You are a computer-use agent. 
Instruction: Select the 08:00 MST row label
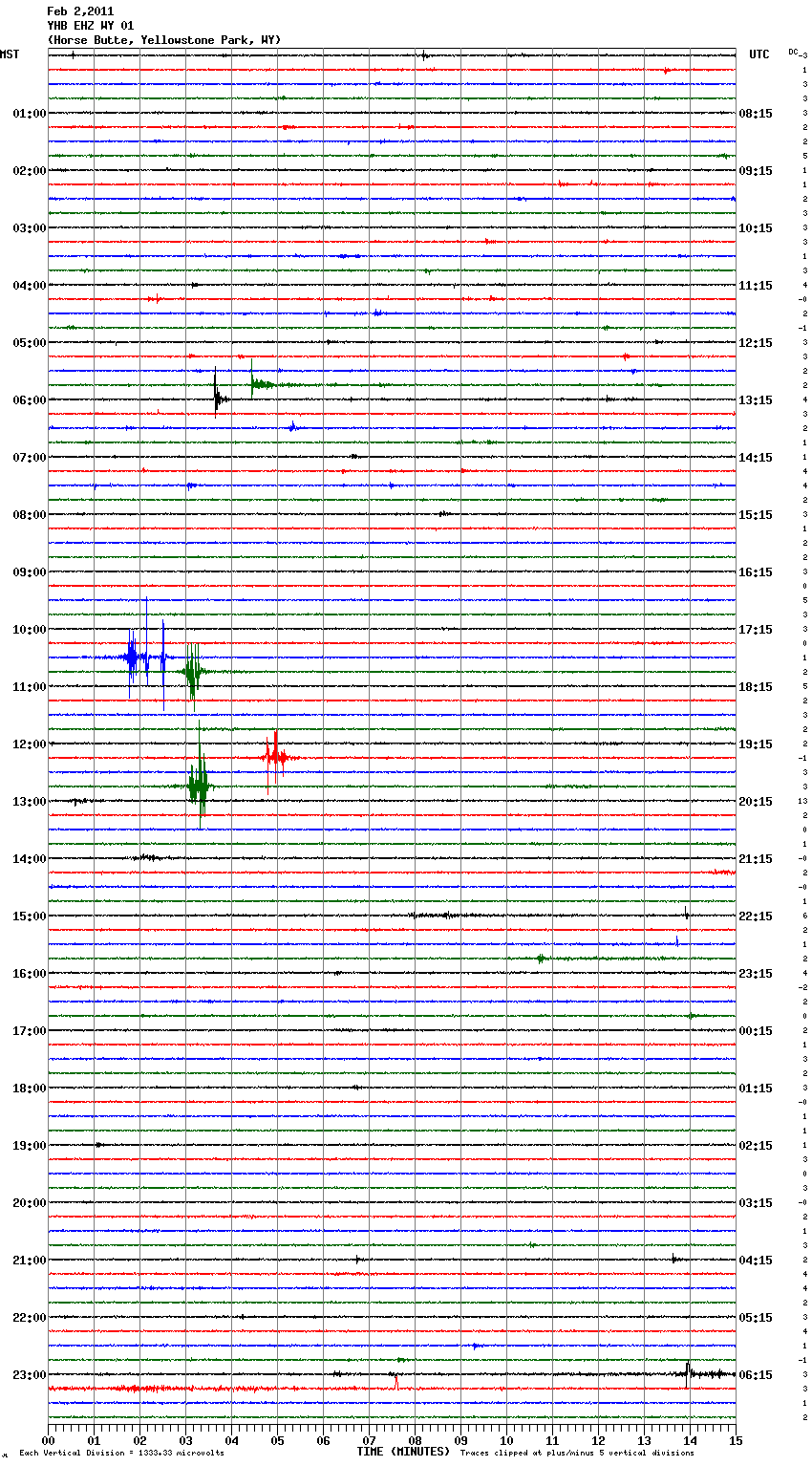[x=30, y=515]
